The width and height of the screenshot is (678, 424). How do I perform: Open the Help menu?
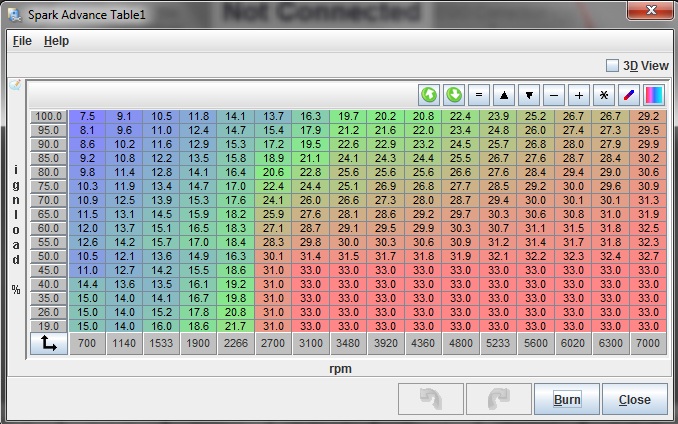tap(57, 41)
